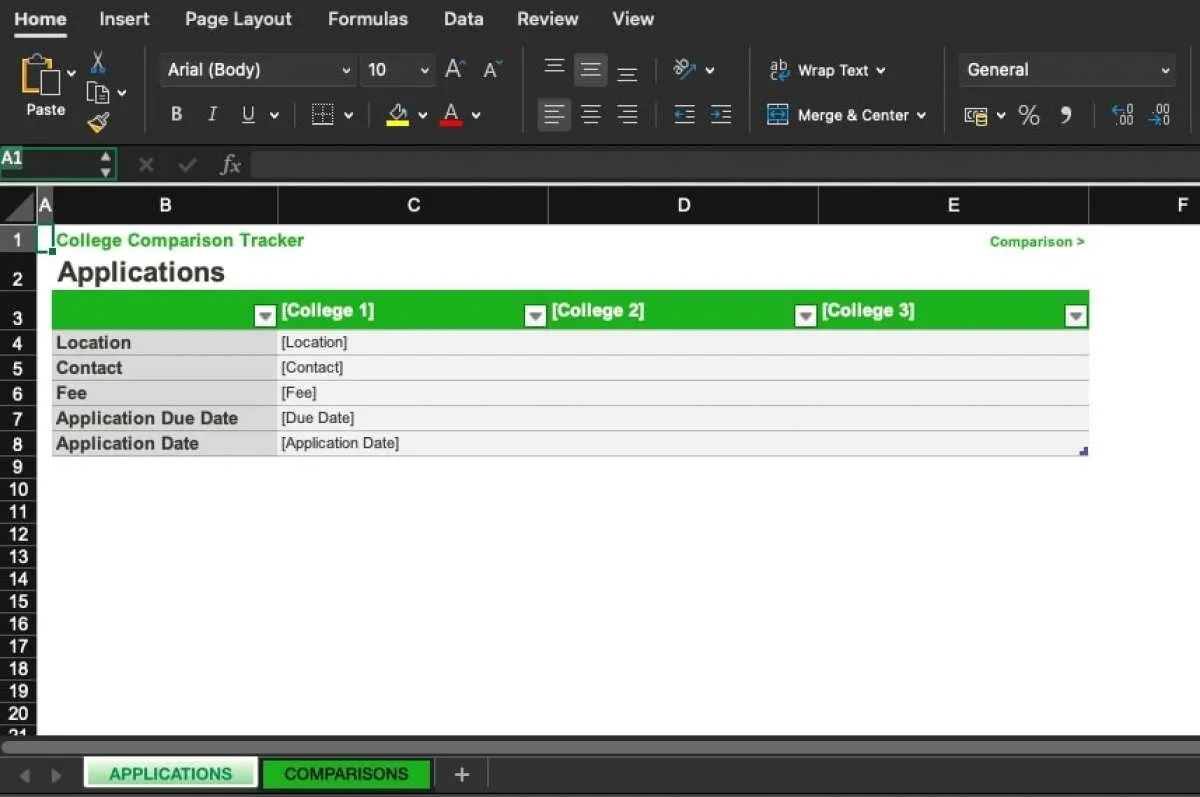1200x797 pixels.
Task: Follow the Comparison > link
Action: [1036, 242]
